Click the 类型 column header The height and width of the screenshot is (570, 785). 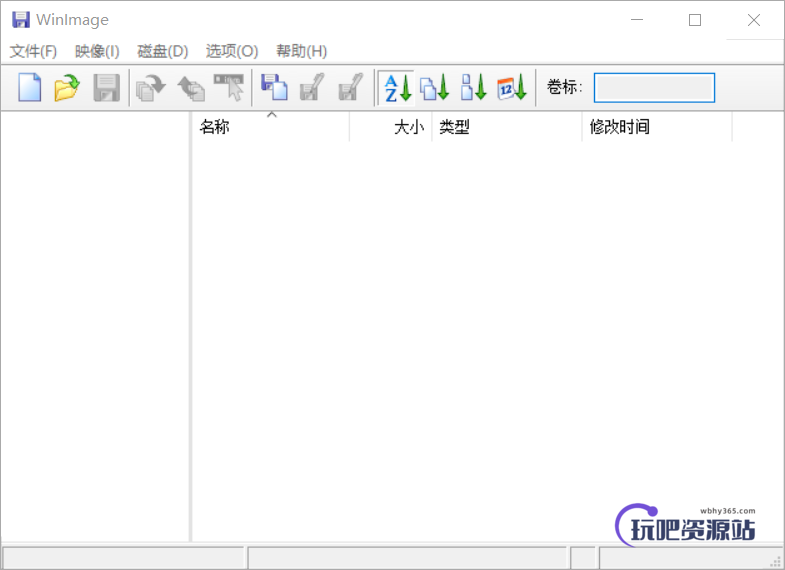click(507, 127)
